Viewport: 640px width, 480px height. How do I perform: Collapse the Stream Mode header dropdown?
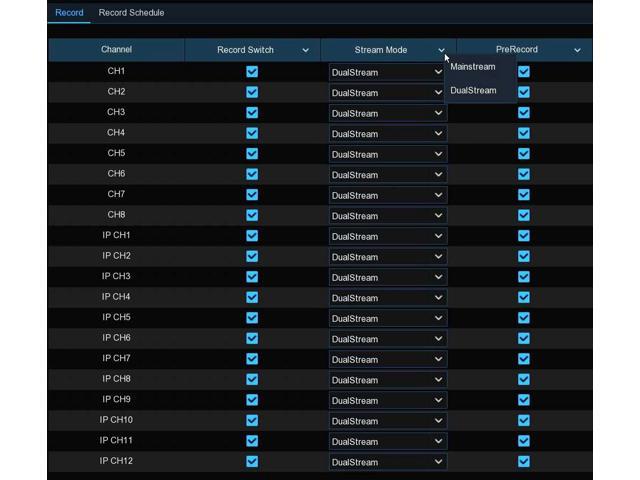coord(441,50)
